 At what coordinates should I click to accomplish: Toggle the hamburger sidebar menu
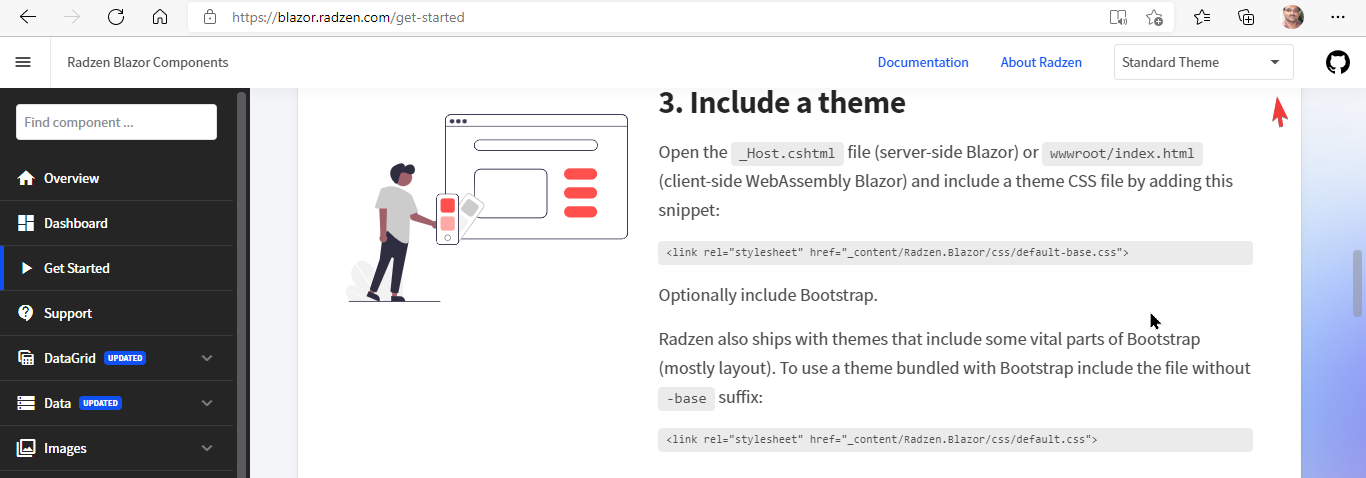pyautogui.click(x=23, y=62)
